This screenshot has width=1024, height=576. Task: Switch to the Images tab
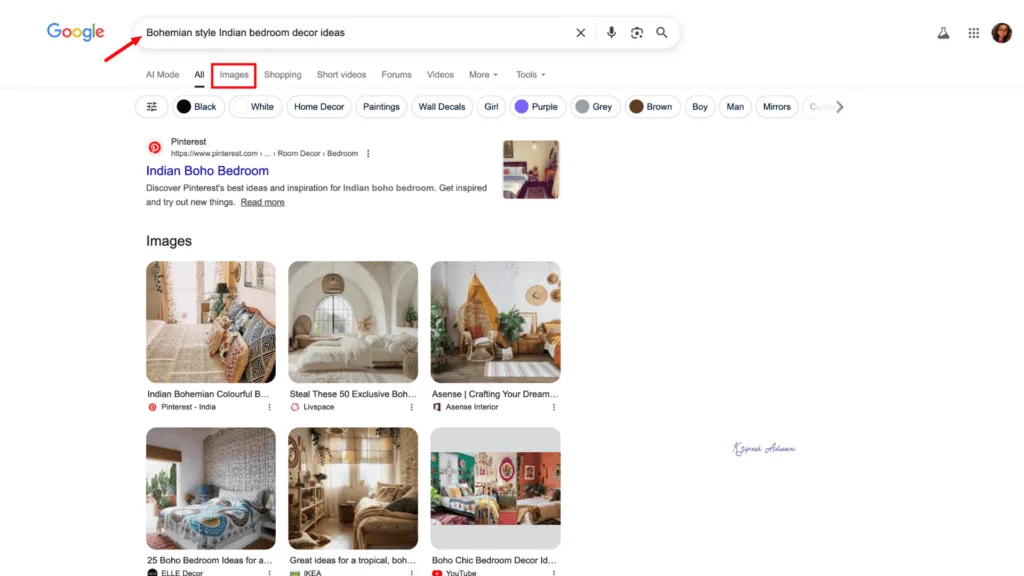tap(233, 74)
